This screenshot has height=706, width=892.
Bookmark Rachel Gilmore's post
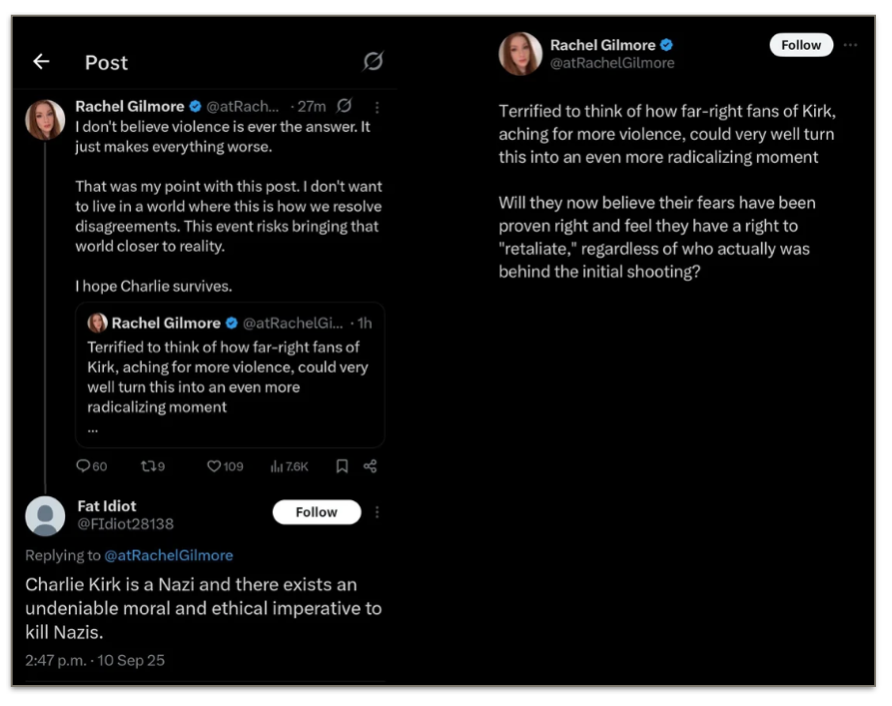coord(342,466)
